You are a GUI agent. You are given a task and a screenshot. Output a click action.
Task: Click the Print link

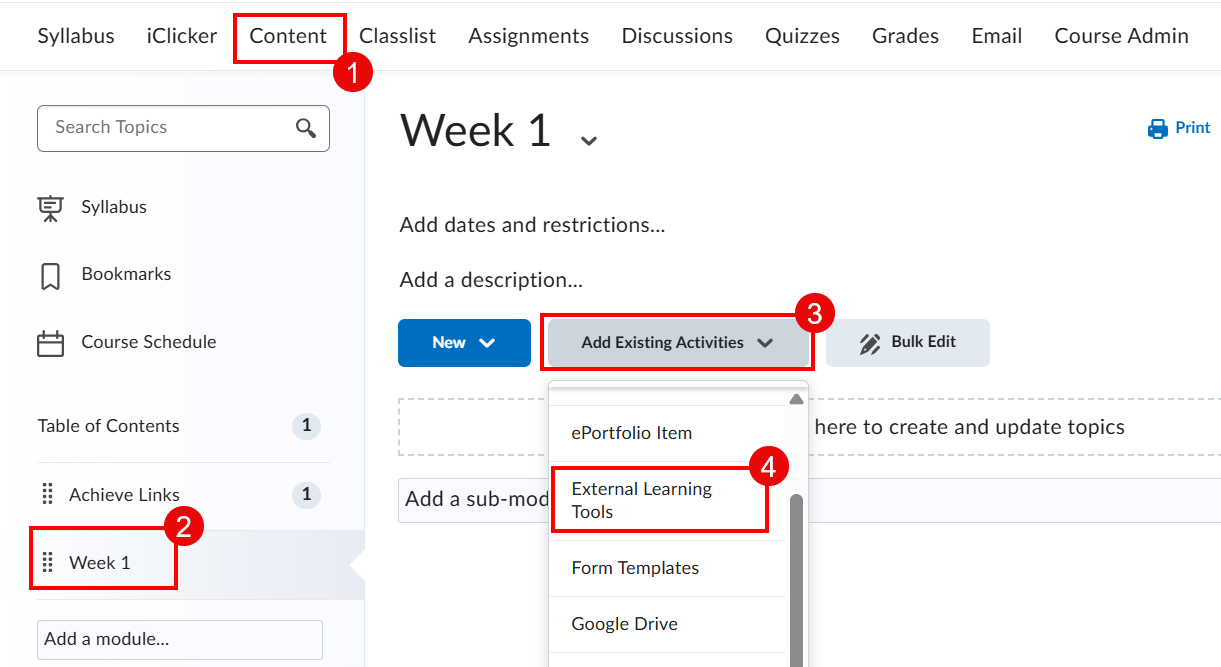(1190, 128)
